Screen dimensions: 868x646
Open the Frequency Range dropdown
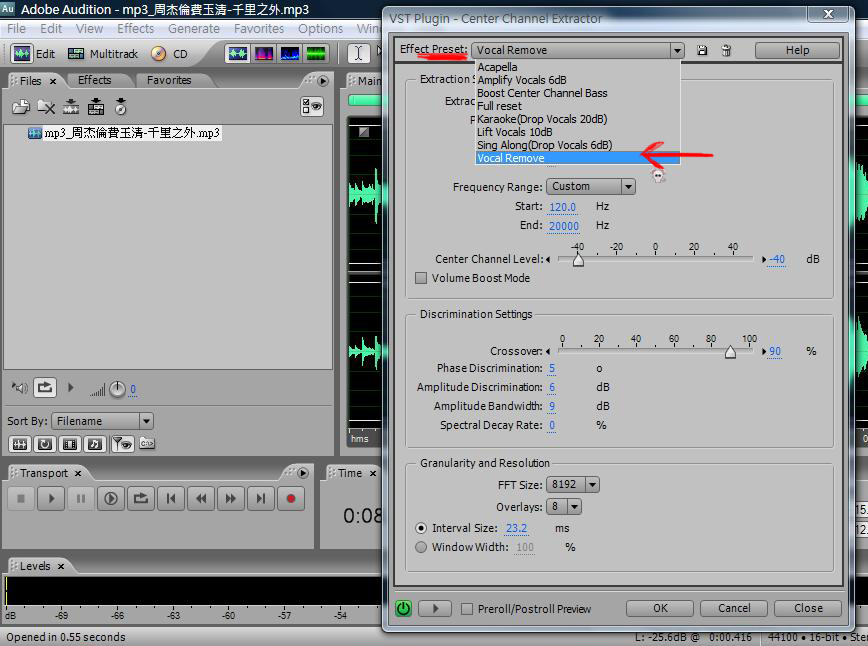click(x=628, y=187)
